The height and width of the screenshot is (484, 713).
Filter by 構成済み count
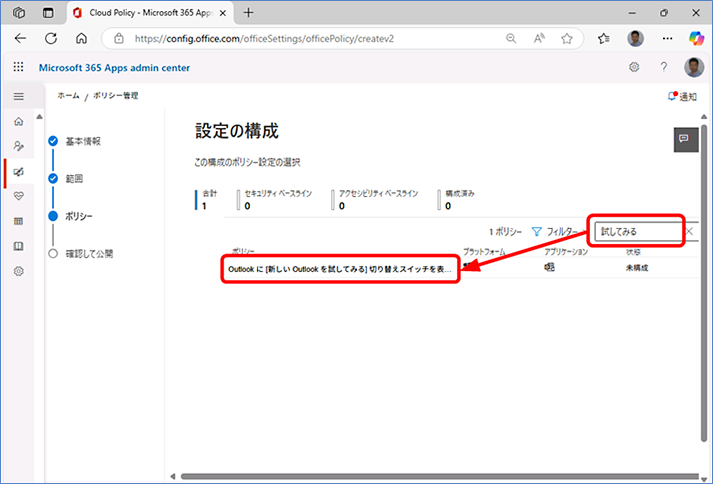tap(457, 200)
